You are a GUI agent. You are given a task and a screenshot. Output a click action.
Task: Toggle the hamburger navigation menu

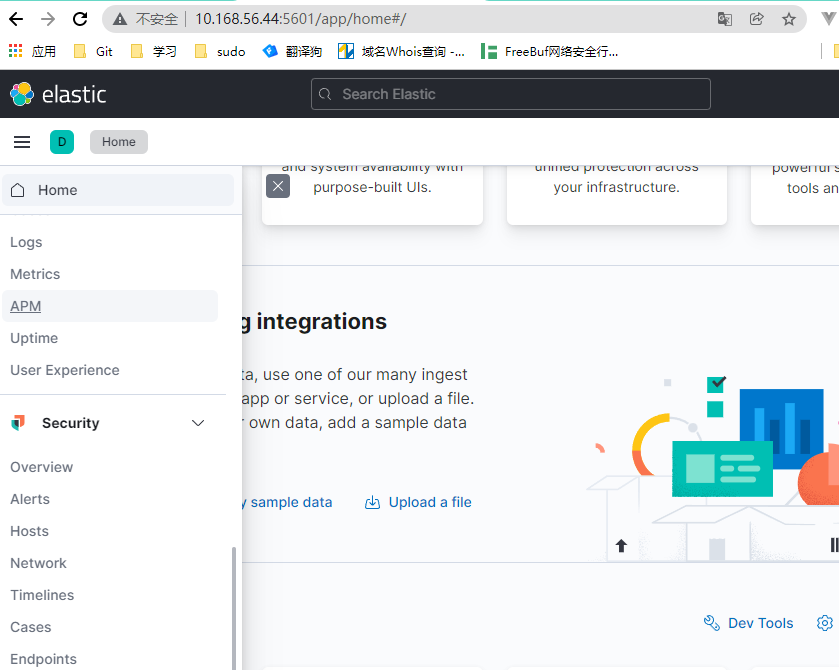[22, 142]
